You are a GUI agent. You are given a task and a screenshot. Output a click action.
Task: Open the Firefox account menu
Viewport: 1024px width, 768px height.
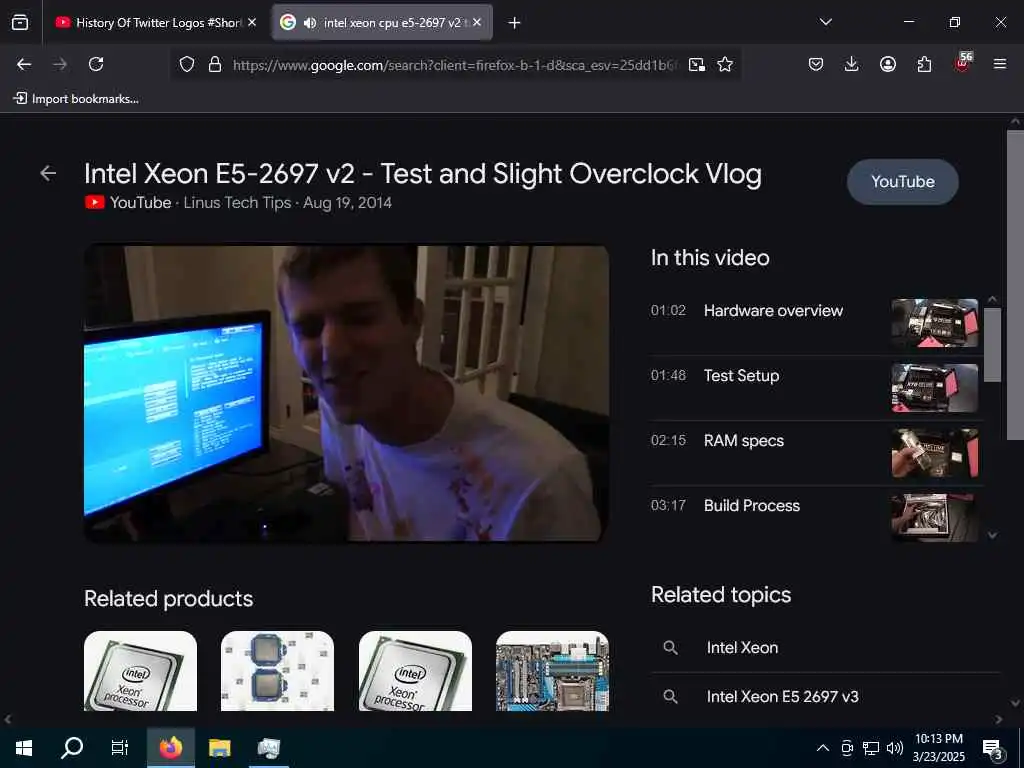888,64
